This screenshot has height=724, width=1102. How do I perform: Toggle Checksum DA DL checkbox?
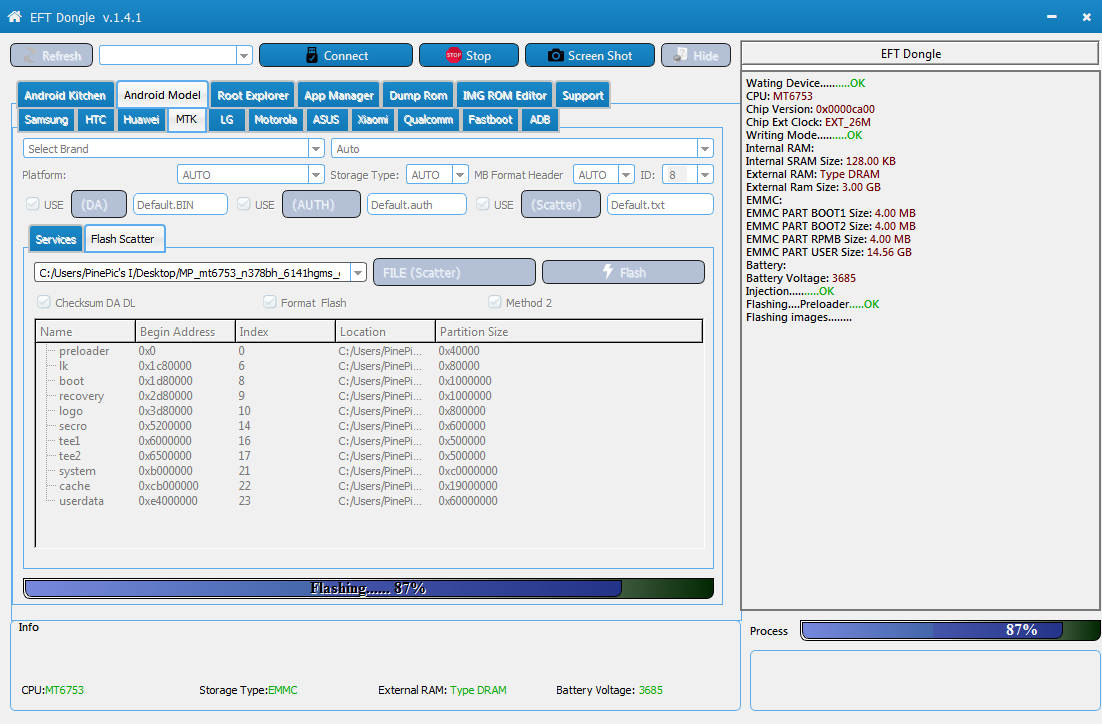click(x=44, y=302)
